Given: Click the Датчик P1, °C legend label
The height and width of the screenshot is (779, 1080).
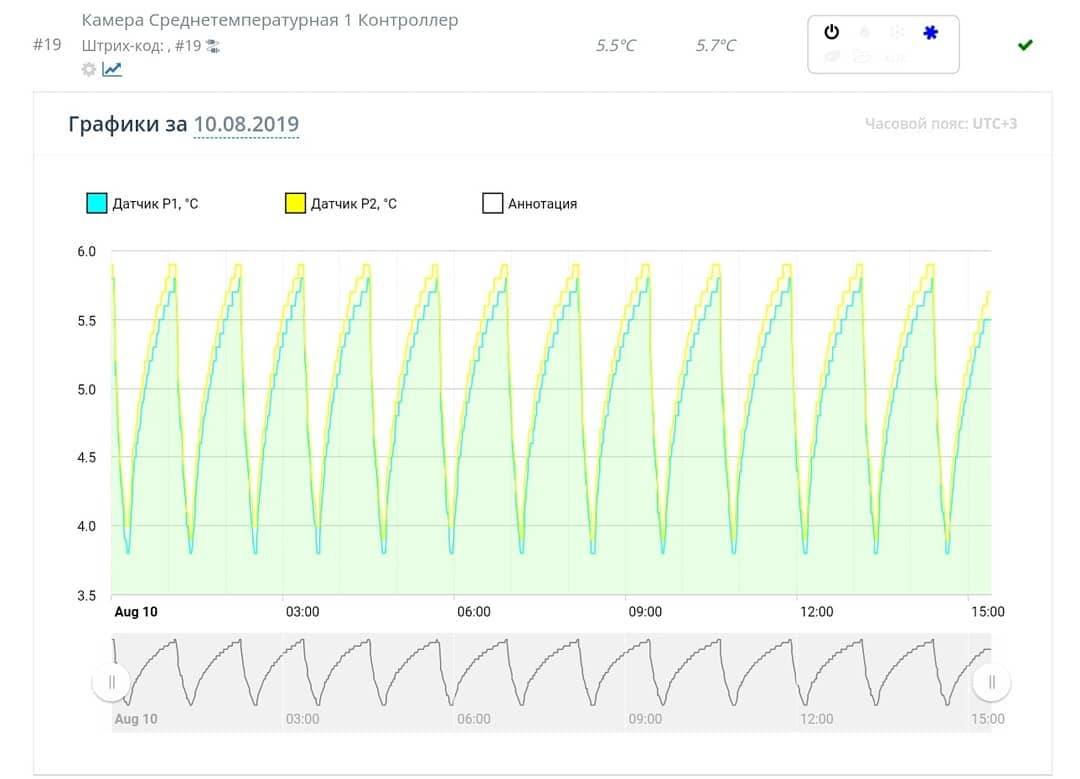Looking at the screenshot, I should point(155,204).
